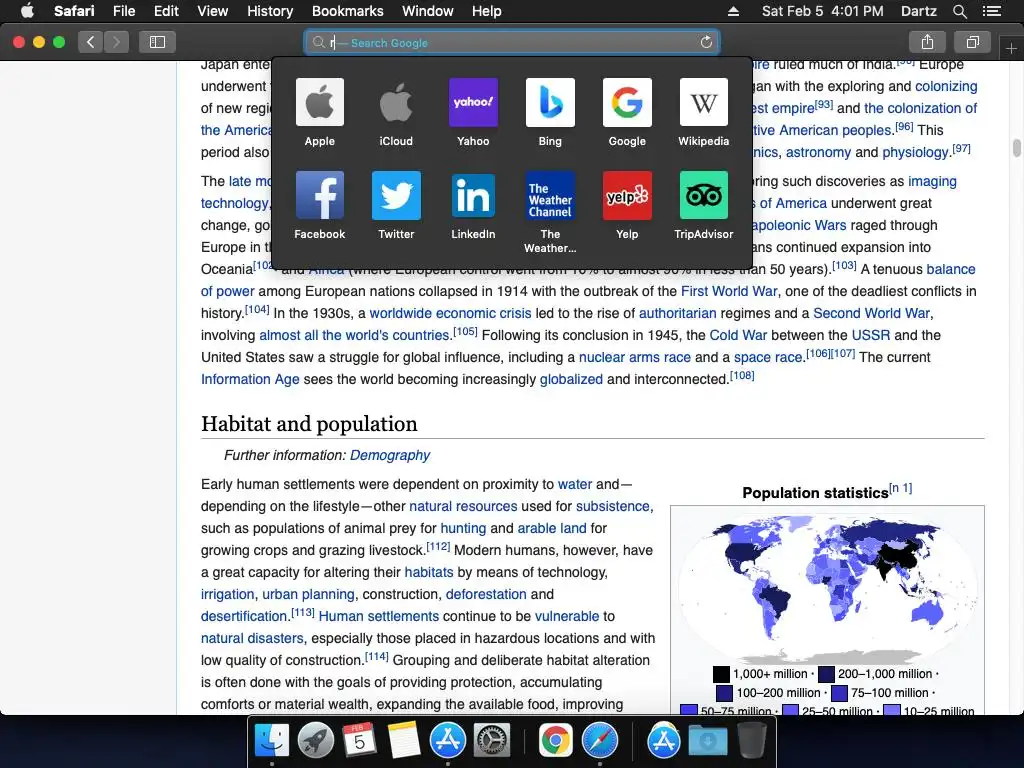Open Finder from the Dock
The height and width of the screenshot is (768, 1024).
272,740
